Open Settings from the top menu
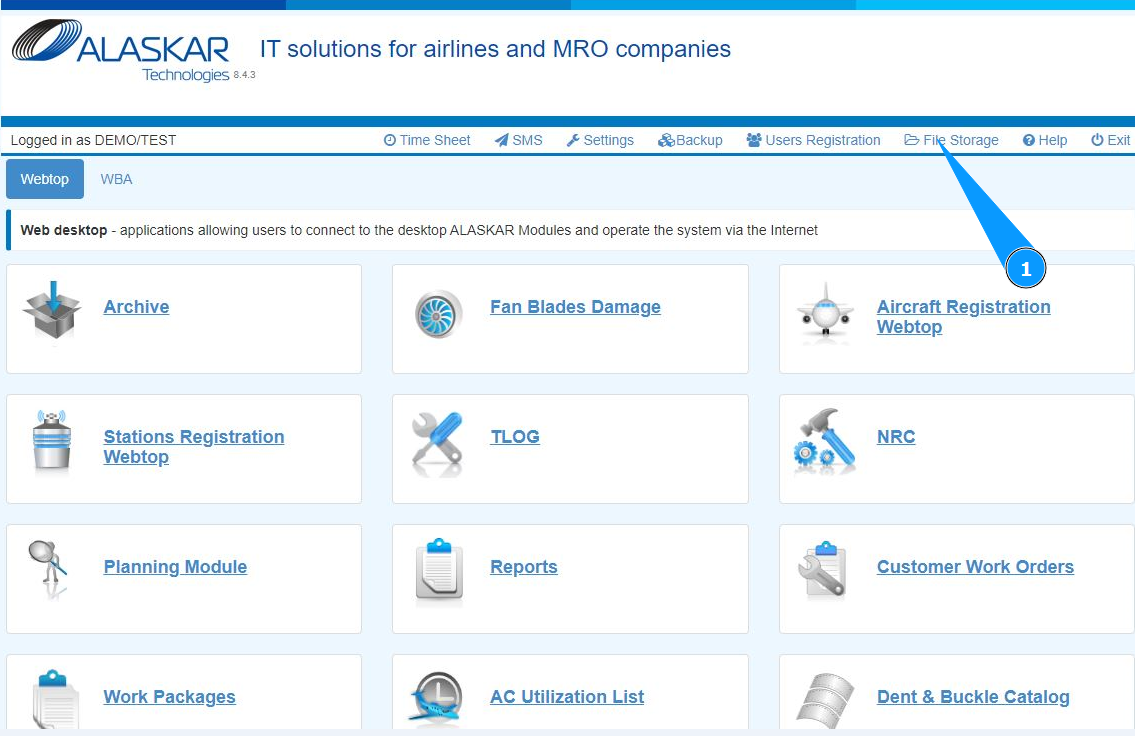The height and width of the screenshot is (736, 1135). tap(600, 140)
